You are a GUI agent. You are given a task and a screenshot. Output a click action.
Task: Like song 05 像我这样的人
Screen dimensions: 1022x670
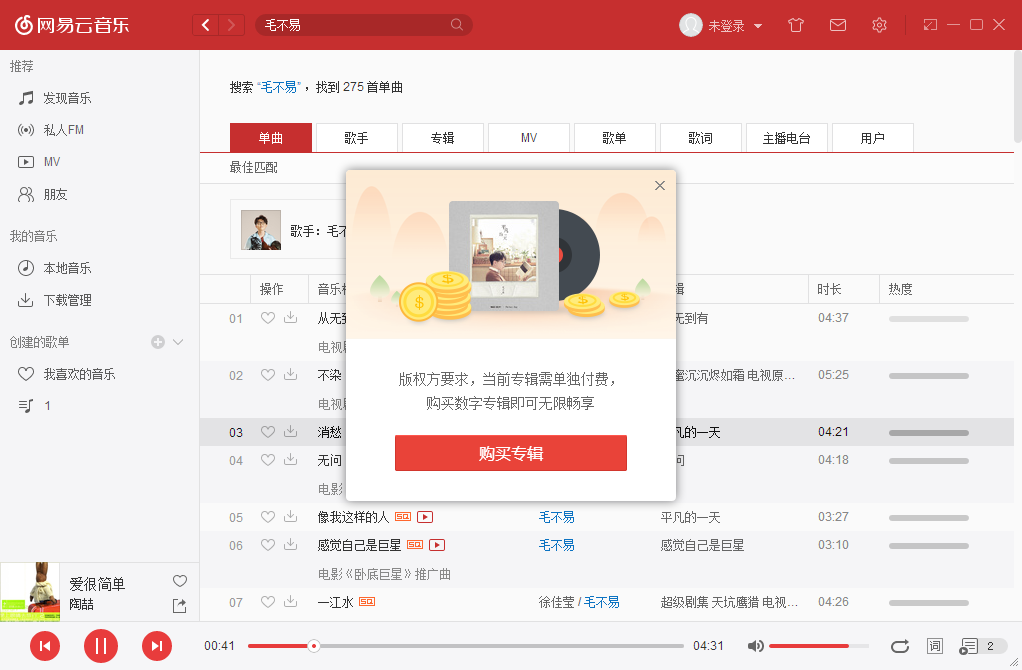pyautogui.click(x=268, y=517)
